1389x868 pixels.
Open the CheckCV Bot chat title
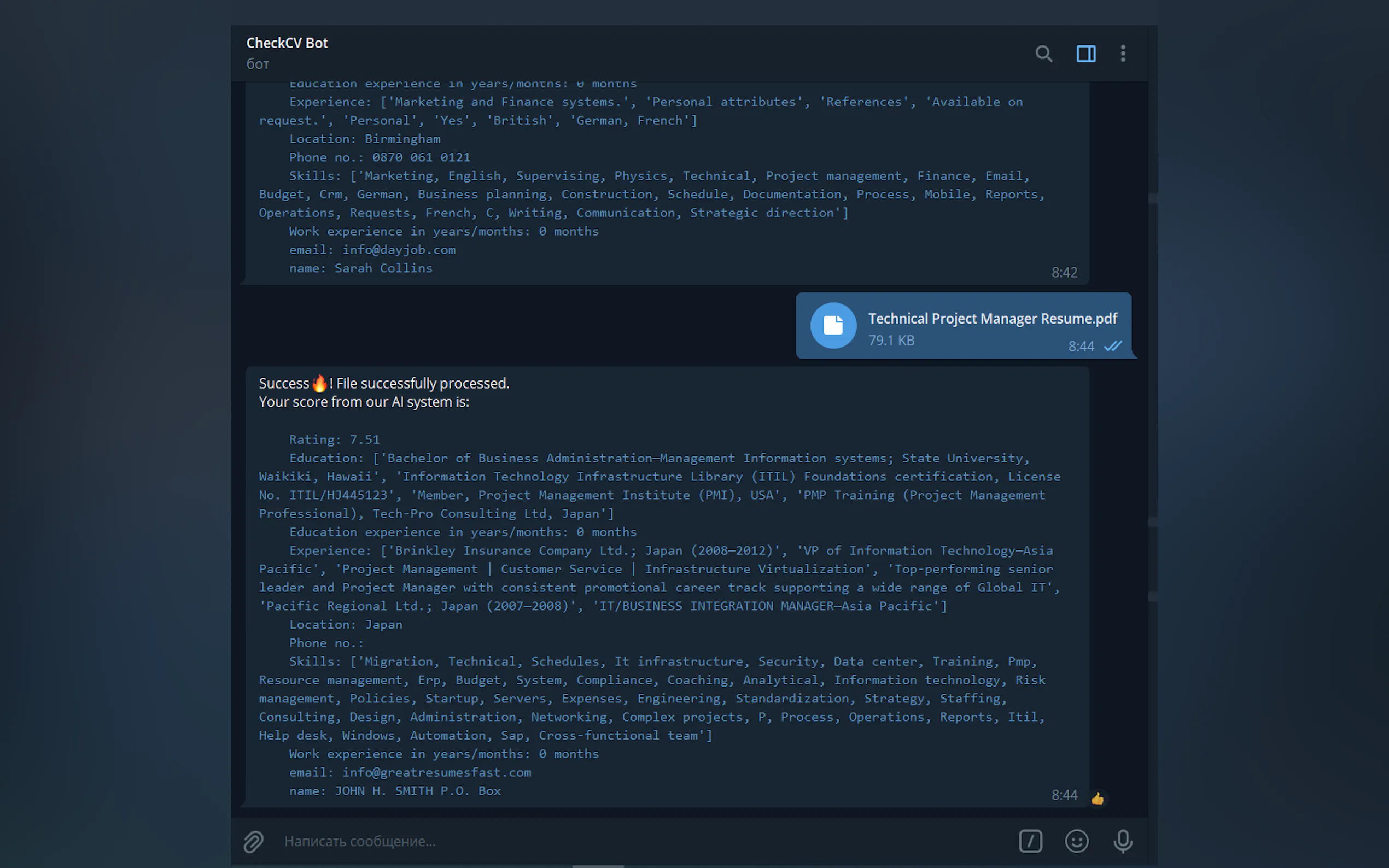point(287,43)
